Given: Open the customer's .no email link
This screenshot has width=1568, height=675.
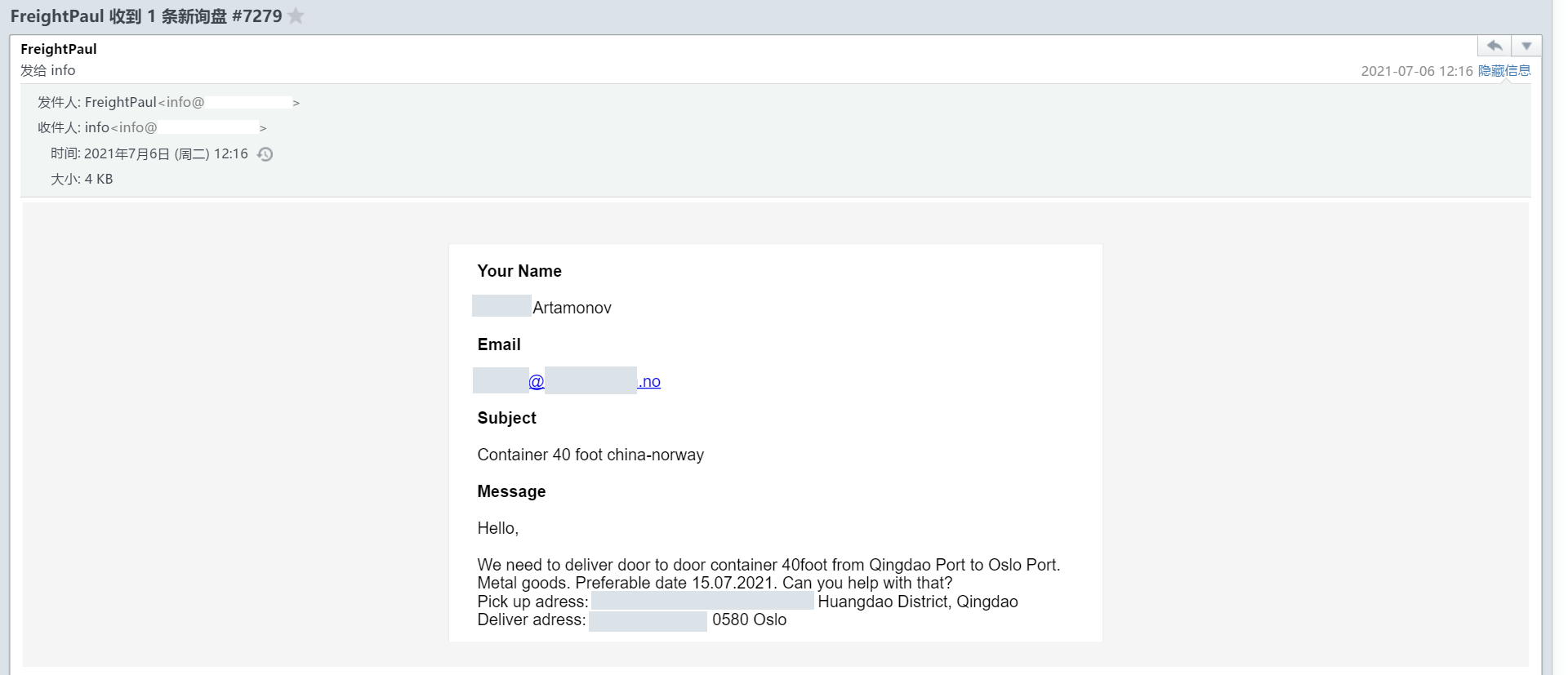Looking at the screenshot, I should tap(648, 381).
